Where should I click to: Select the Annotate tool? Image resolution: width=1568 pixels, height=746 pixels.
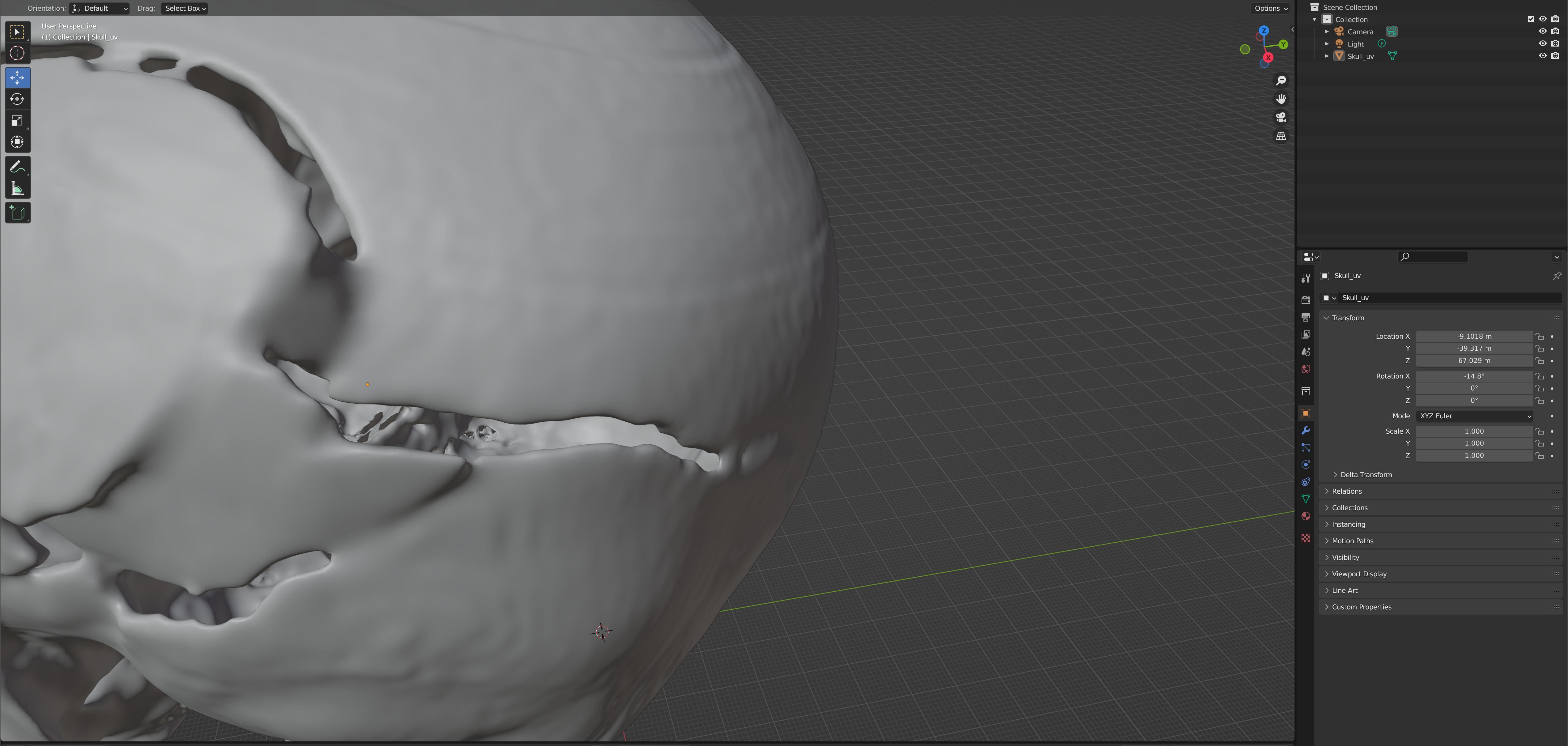17,167
